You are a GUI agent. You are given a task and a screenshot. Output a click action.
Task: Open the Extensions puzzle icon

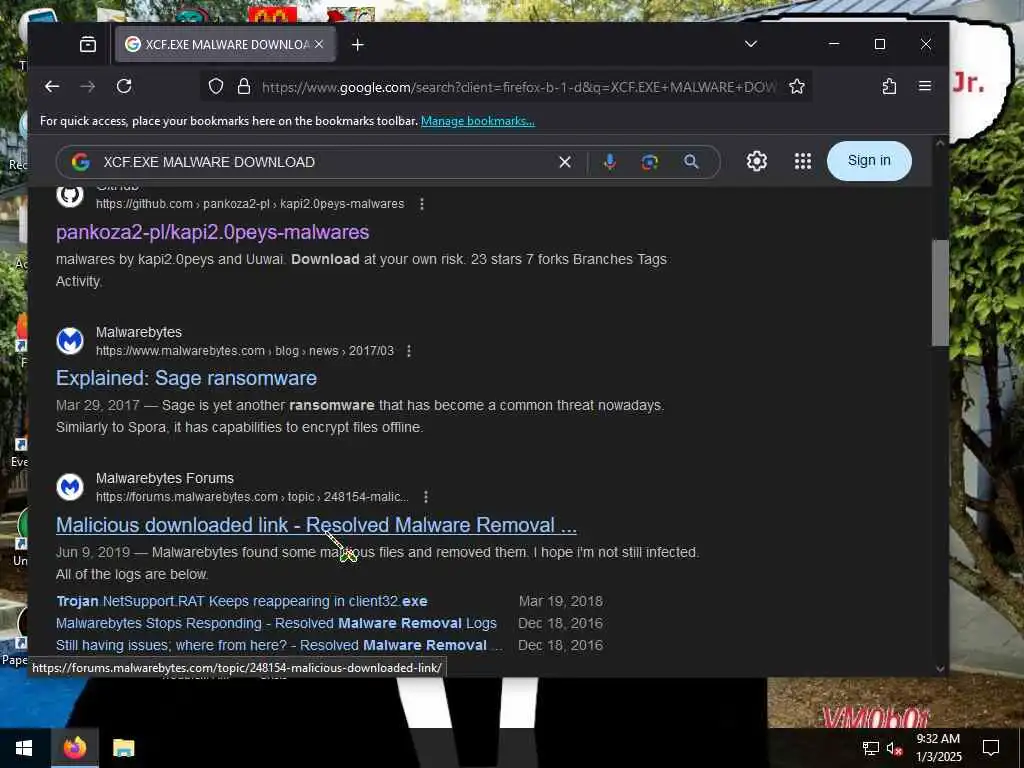(889, 86)
